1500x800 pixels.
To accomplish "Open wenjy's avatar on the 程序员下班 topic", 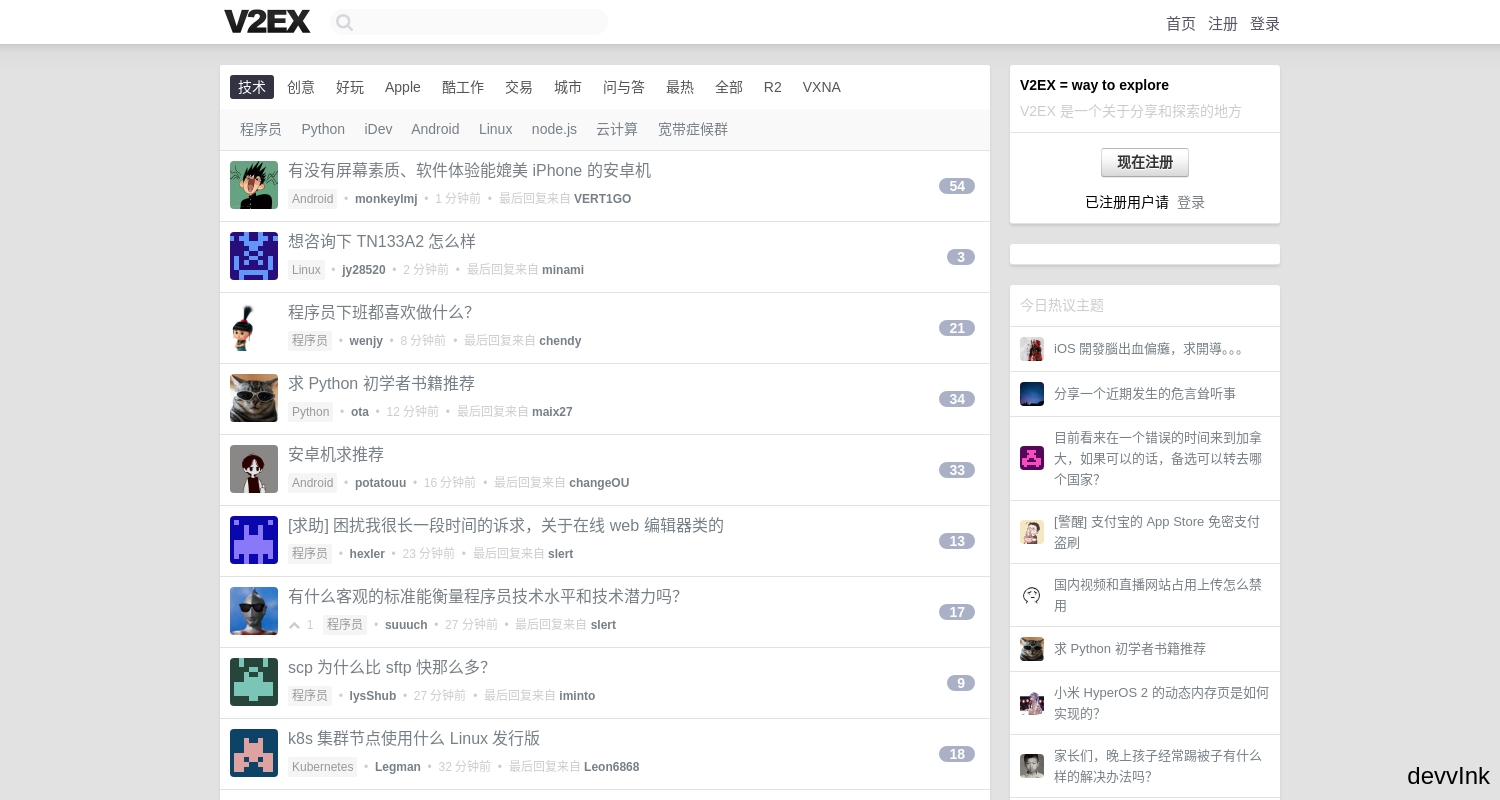I will [254, 327].
